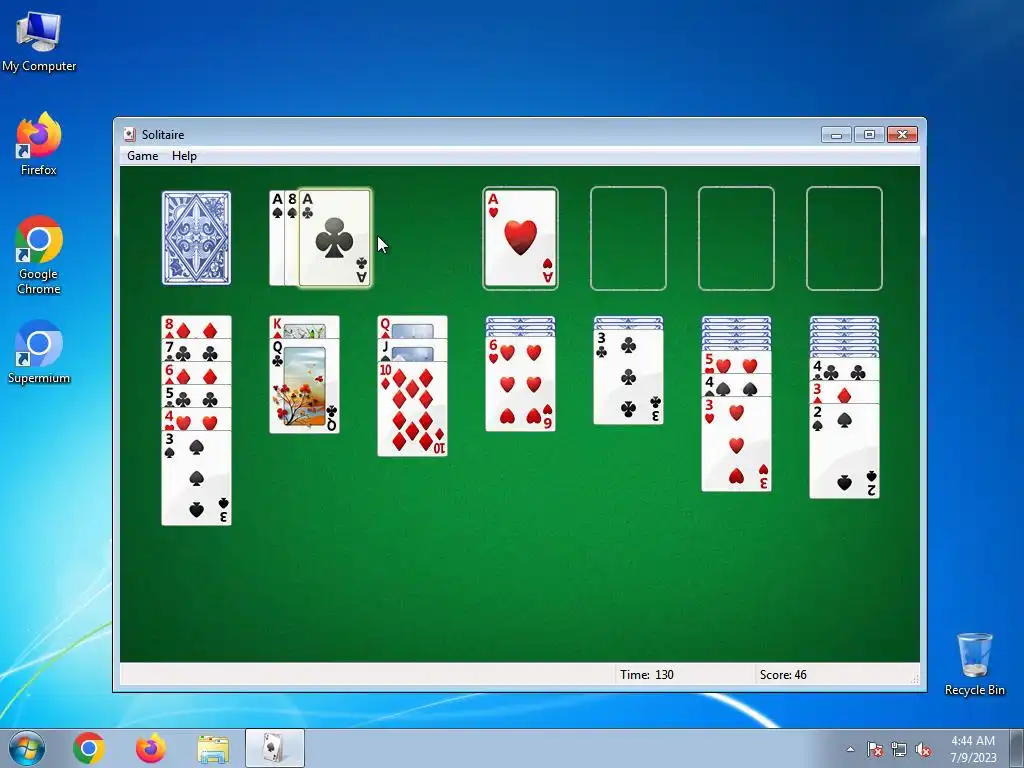Image resolution: width=1024 pixels, height=768 pixels.
Task: Select the 5 of Hearts in sixth column
Action: [736, 362]
